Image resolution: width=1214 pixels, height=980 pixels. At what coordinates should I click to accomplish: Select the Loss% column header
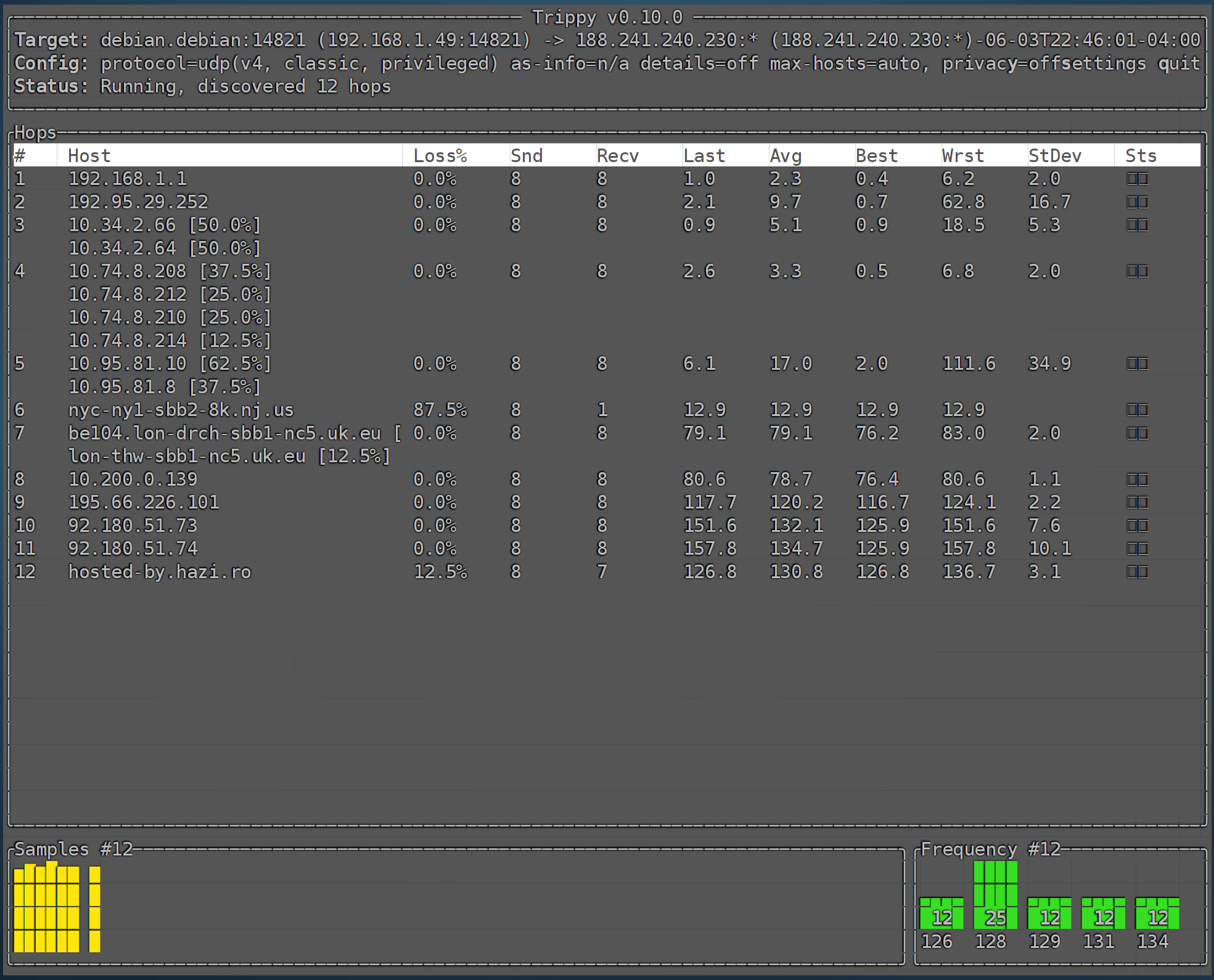click(440, 156)
